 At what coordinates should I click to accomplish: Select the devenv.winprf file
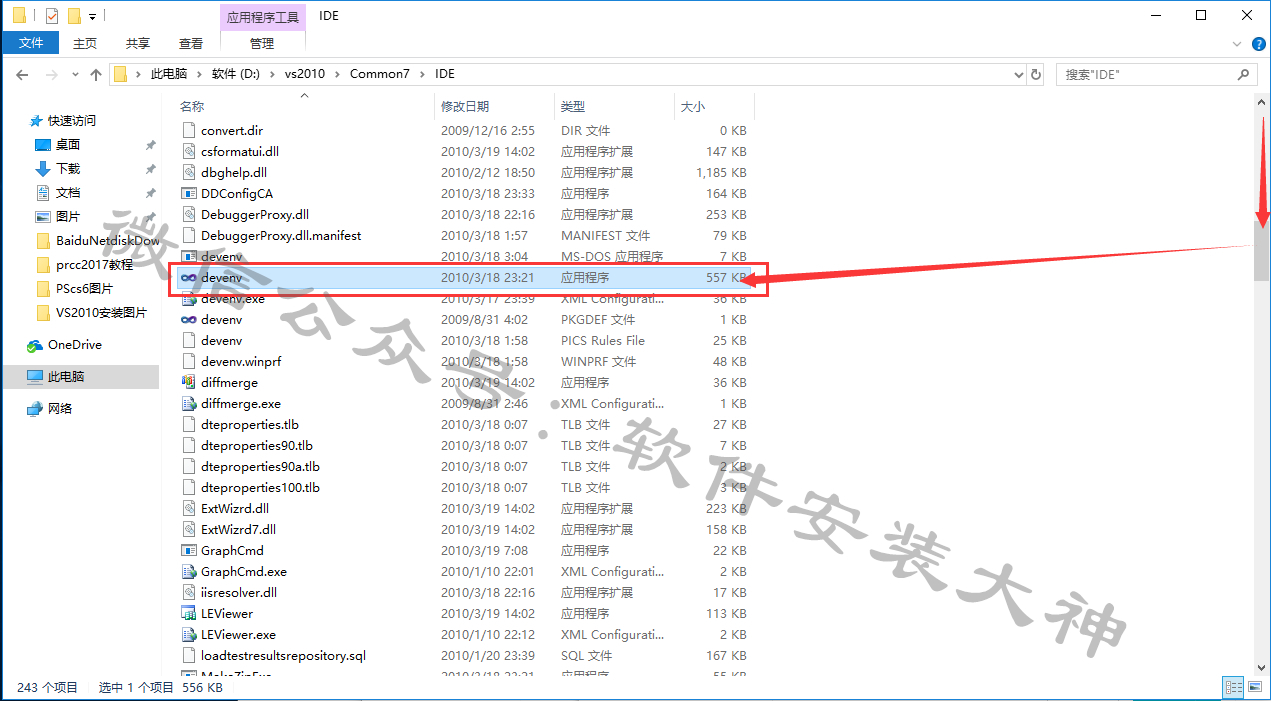coord(241,361)
